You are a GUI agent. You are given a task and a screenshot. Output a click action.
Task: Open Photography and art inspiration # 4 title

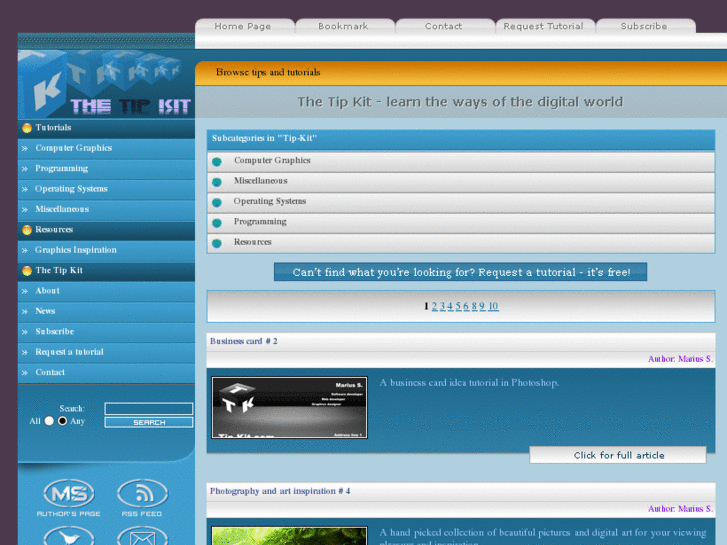280,491
